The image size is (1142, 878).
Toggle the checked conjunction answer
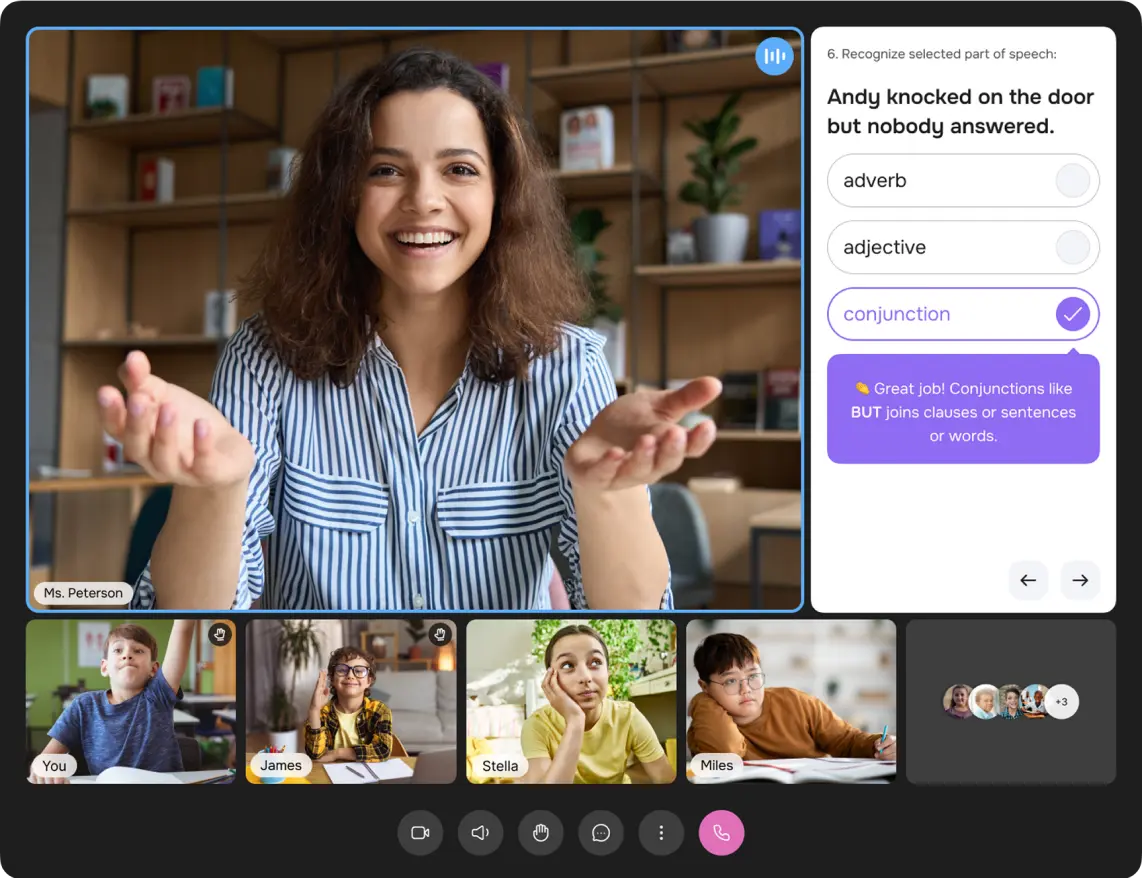click(x=1072, y=314)
